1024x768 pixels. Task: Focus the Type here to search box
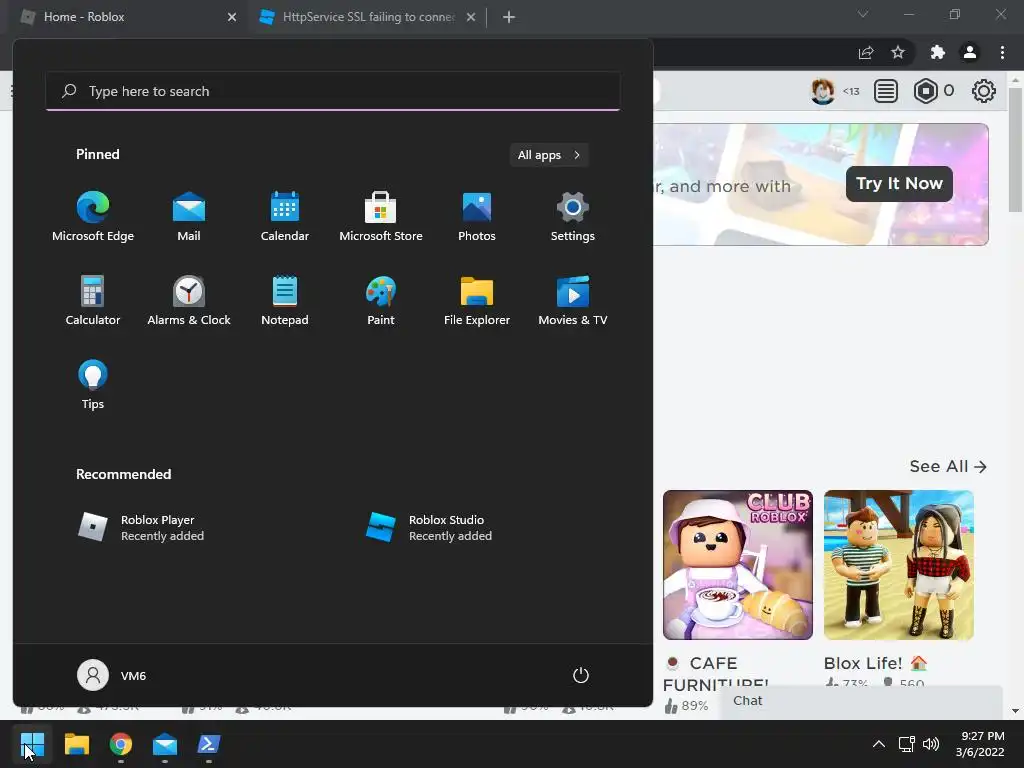pyautogui.click(x=333, y=91)
